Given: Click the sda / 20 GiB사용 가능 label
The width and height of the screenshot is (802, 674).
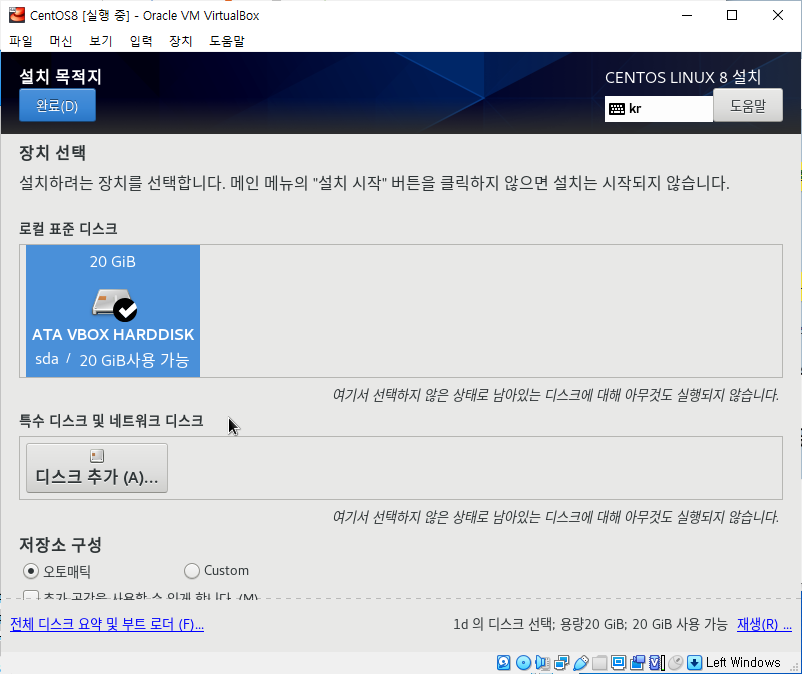Looking at the screenshot, I should click(112, 360).
